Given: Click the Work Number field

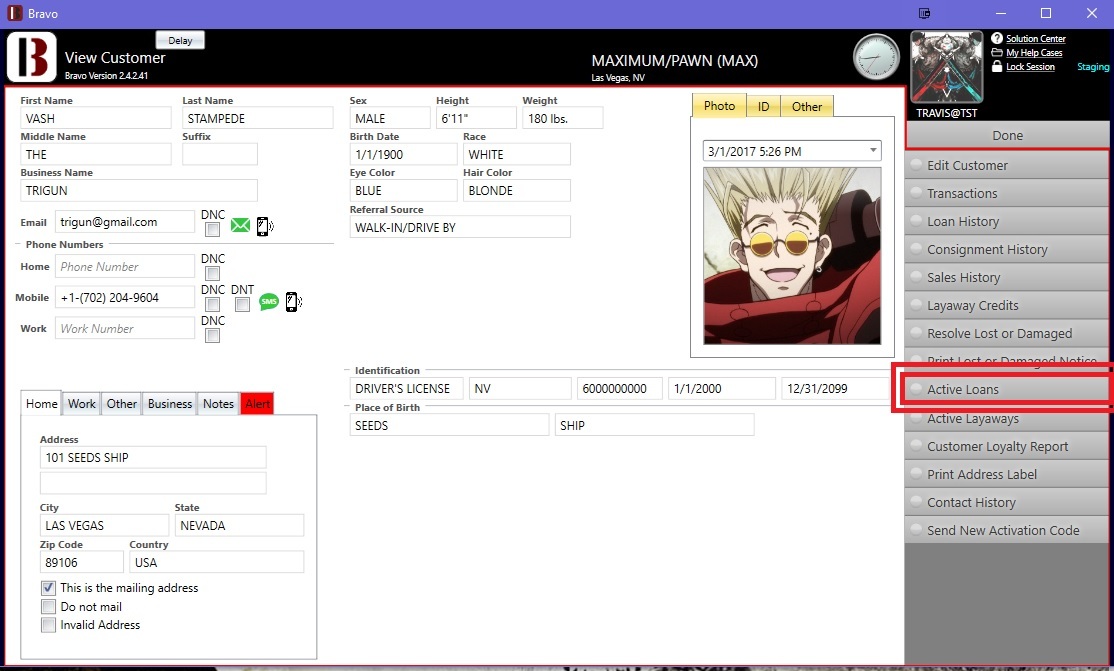Looking at the screenshot, I should click(124, 328).
